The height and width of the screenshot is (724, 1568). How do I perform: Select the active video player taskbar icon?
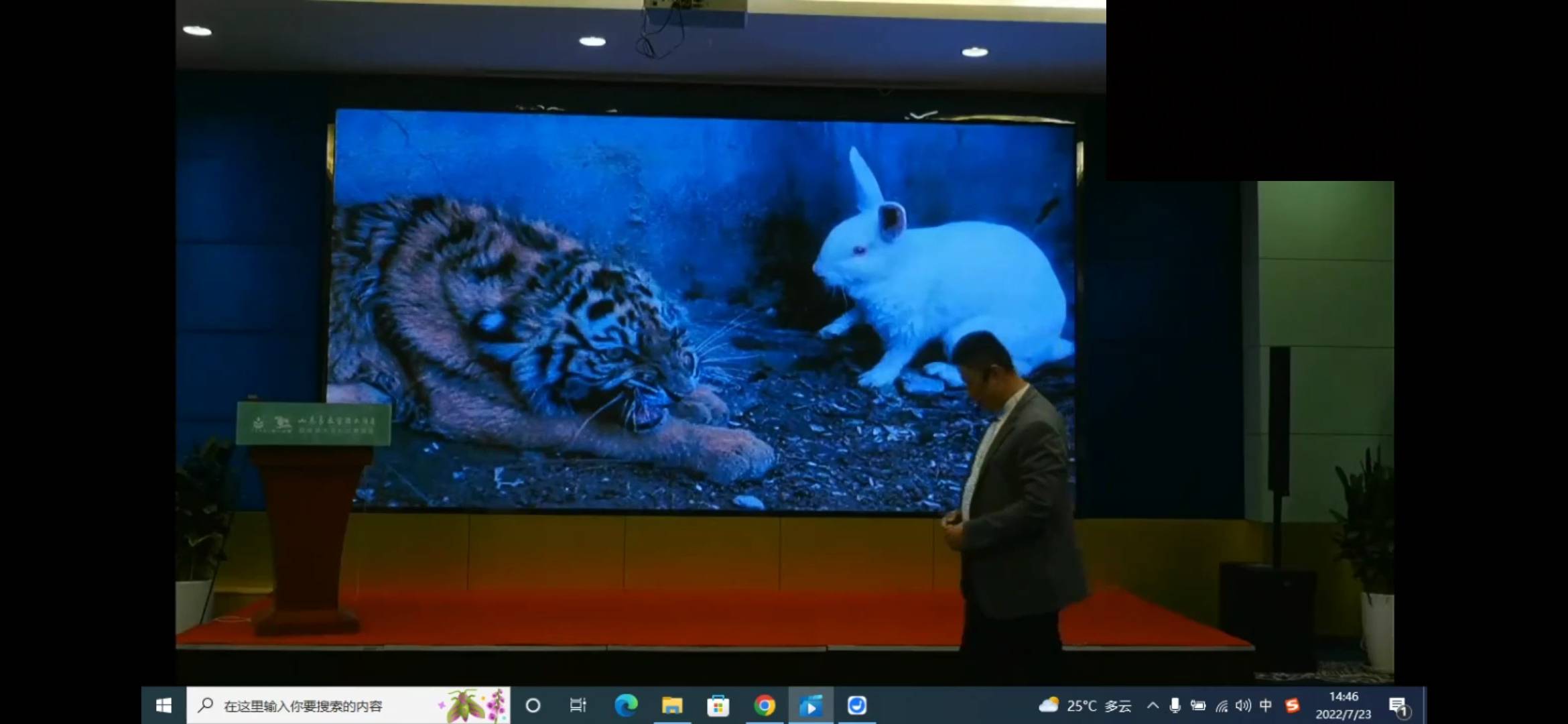pos(811,705)
